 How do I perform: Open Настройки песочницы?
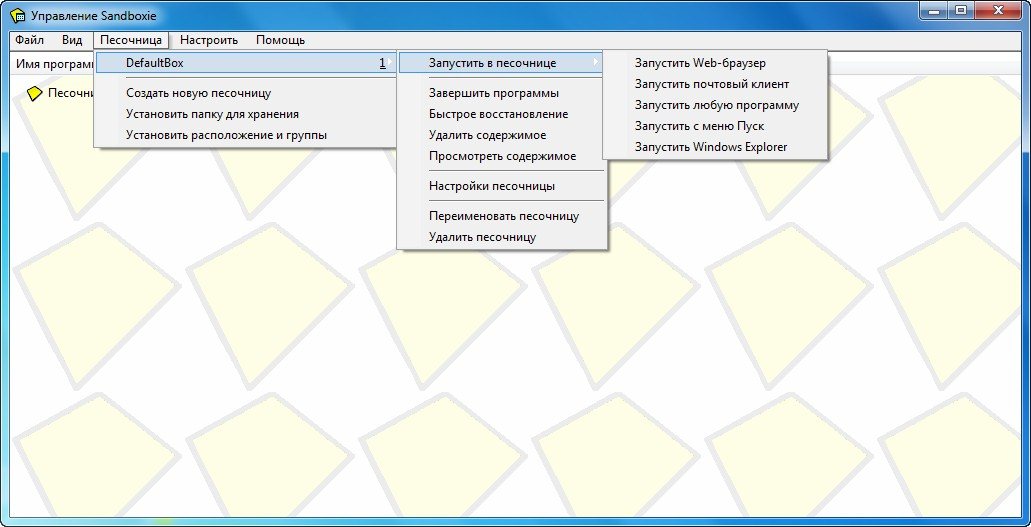coord(491,186)
